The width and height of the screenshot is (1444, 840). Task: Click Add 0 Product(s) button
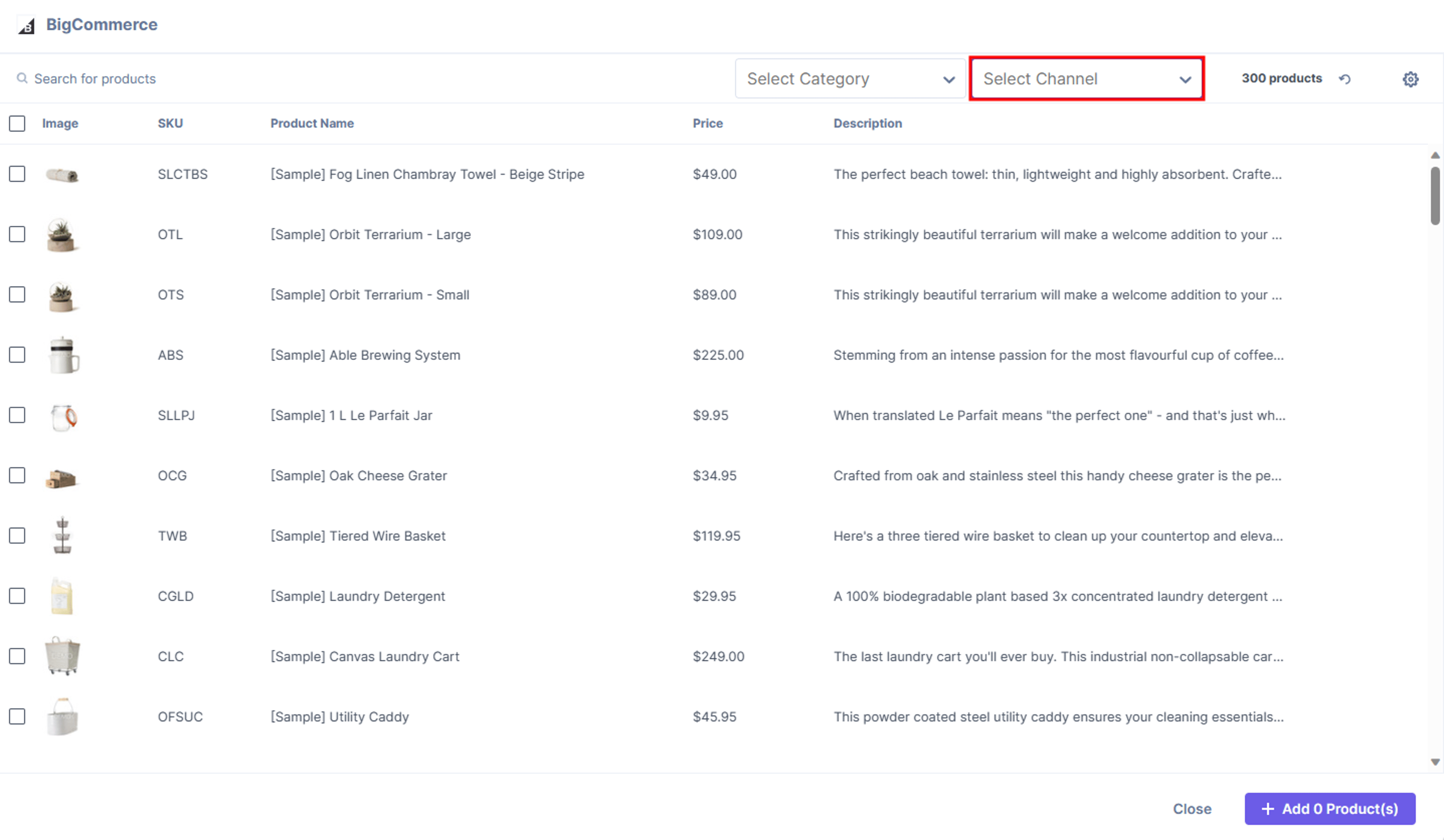click(1329, 808)
